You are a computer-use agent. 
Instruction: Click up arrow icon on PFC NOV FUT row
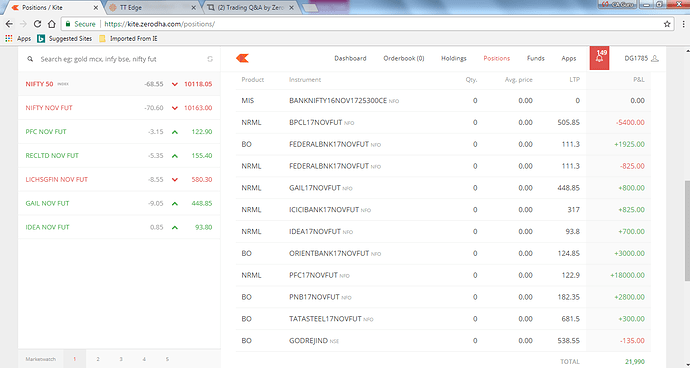click(x=175, y=132)
